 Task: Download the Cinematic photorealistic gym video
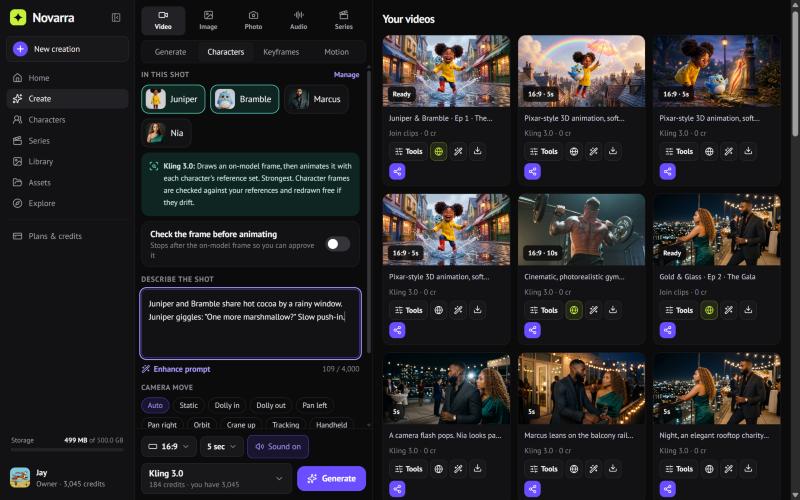click(613, 310)
